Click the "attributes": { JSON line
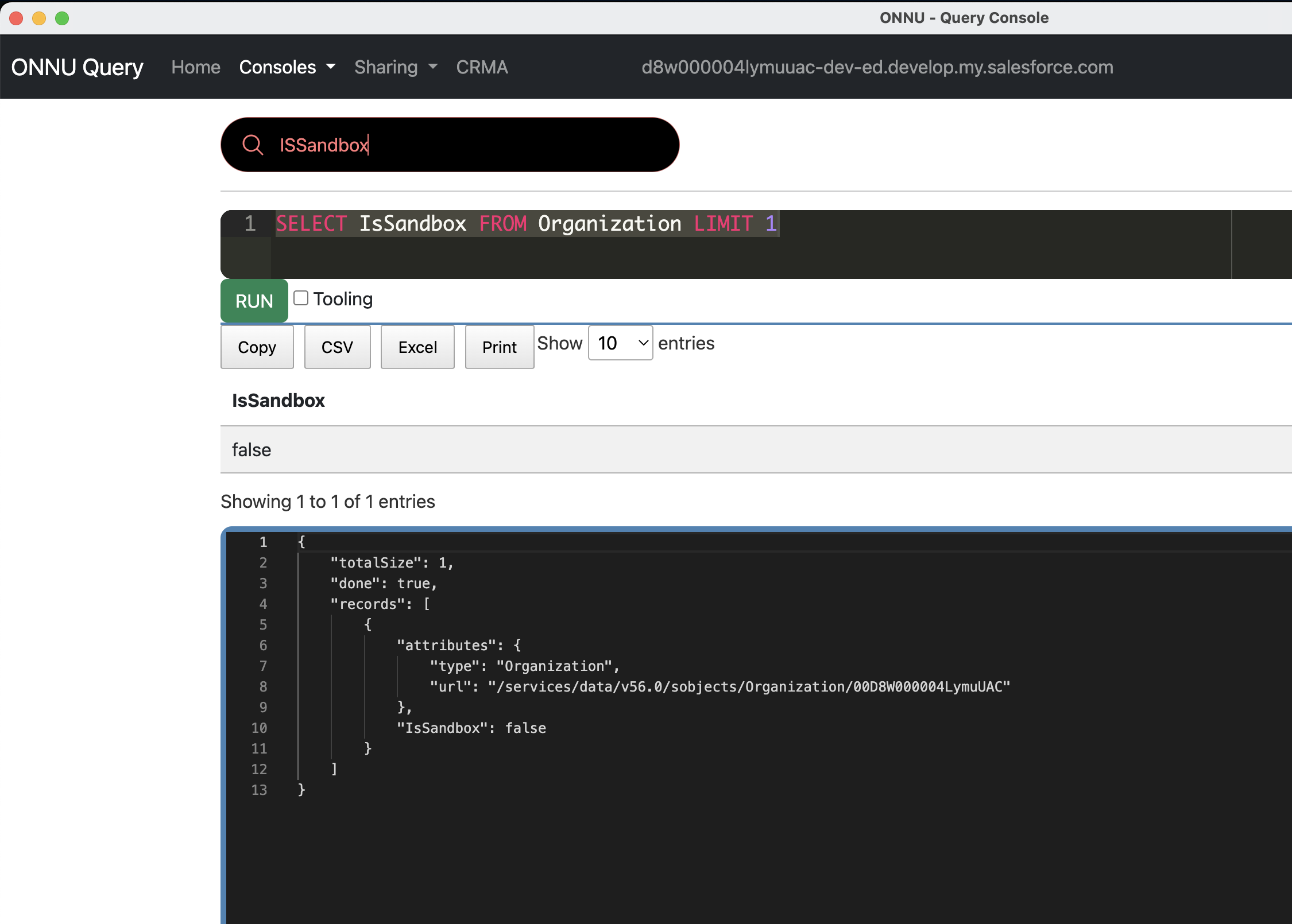This screenshot has width=1292, height=924. click(459, 645)
